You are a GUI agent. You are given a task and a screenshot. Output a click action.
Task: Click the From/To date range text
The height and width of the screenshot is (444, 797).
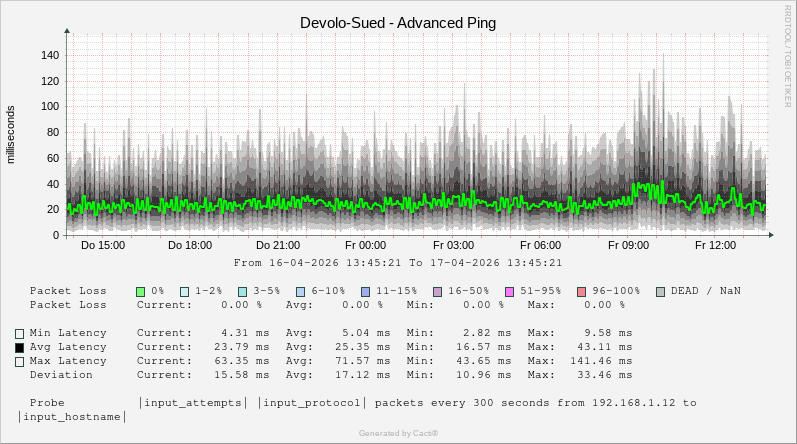[398, 263]
